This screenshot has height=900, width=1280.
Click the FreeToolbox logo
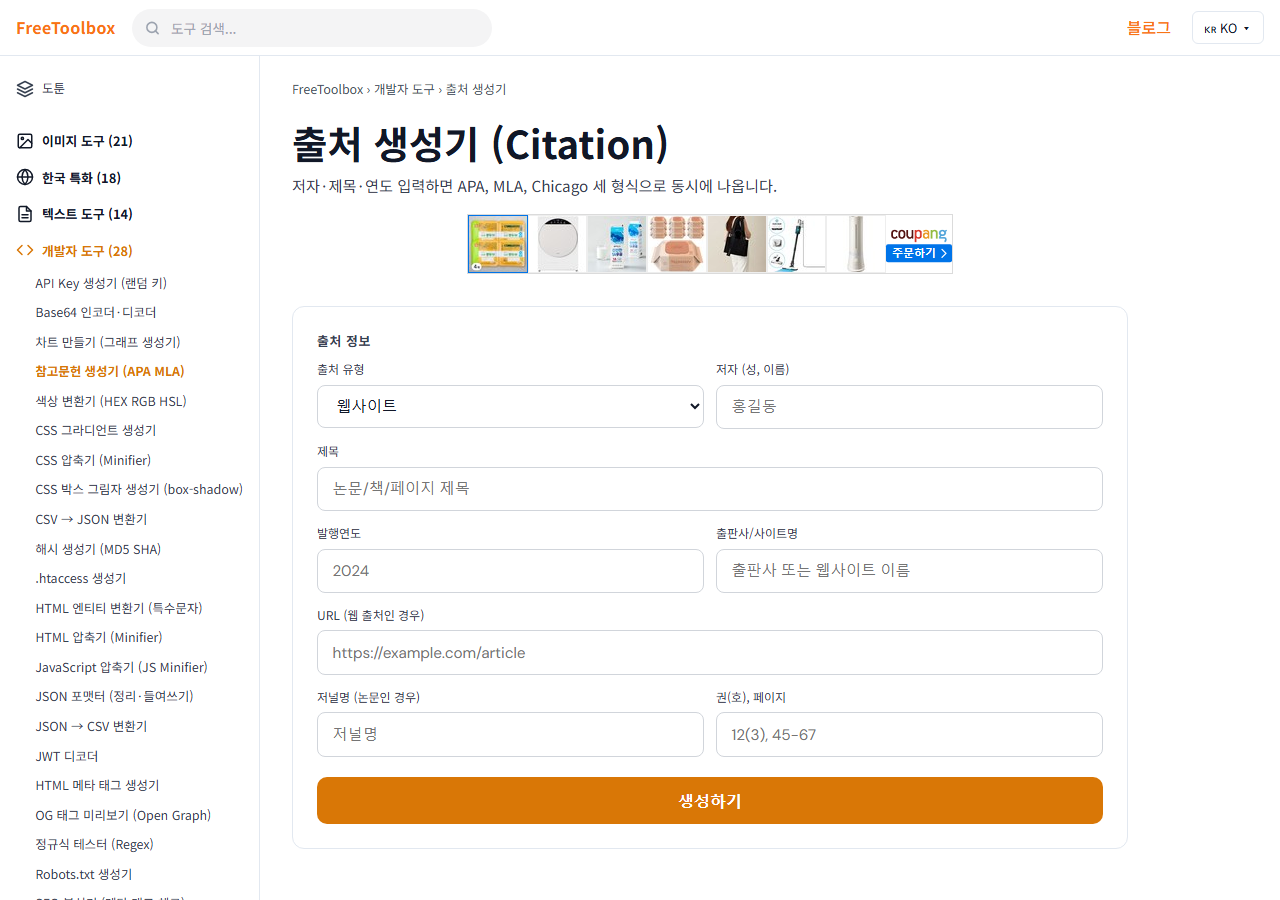coord(66,28)
